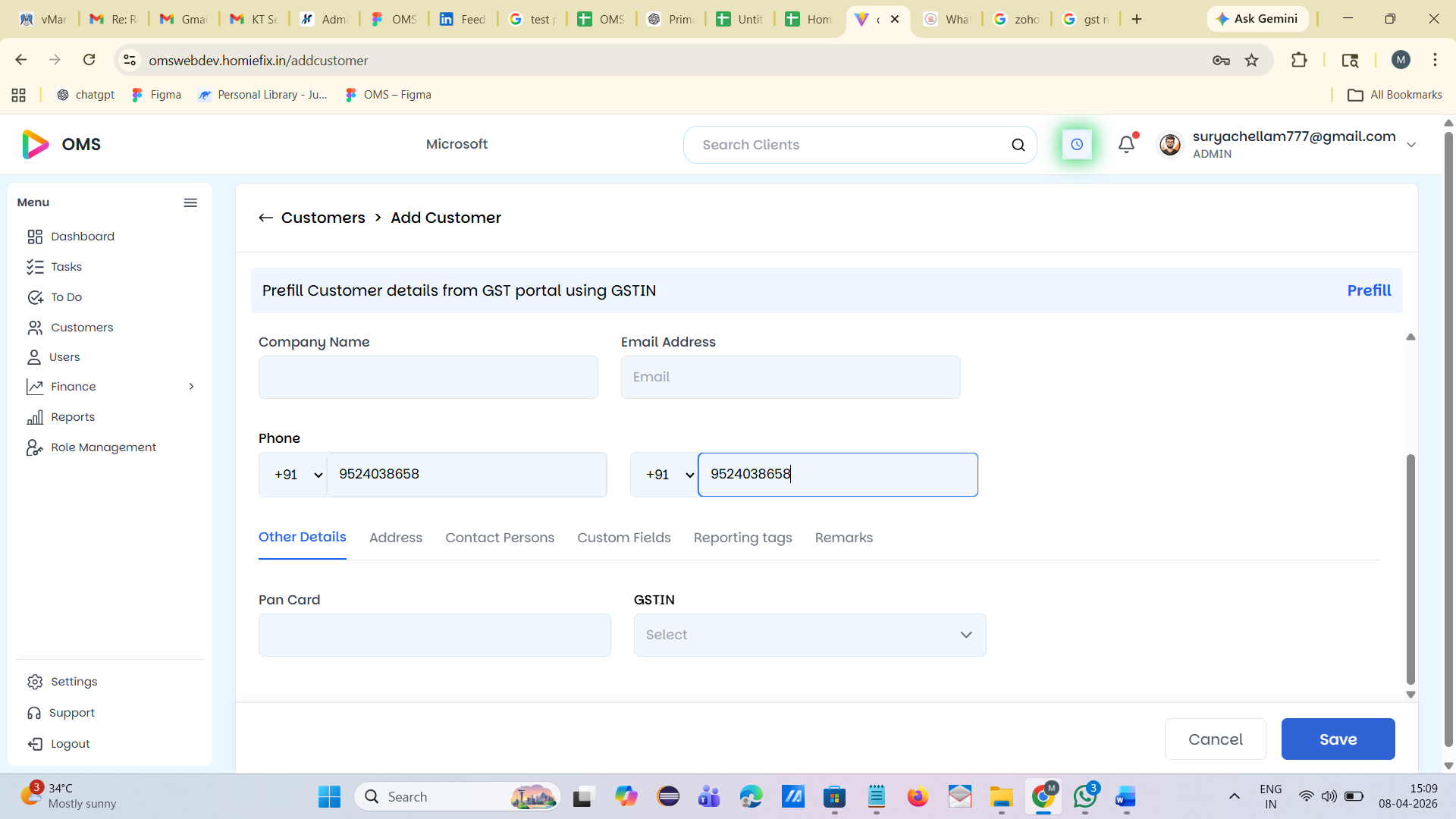Open the GSTIN Select dropdown
Image resolution: width=1456 pixels, height=819 pixels.
click(x=809, y=635)
